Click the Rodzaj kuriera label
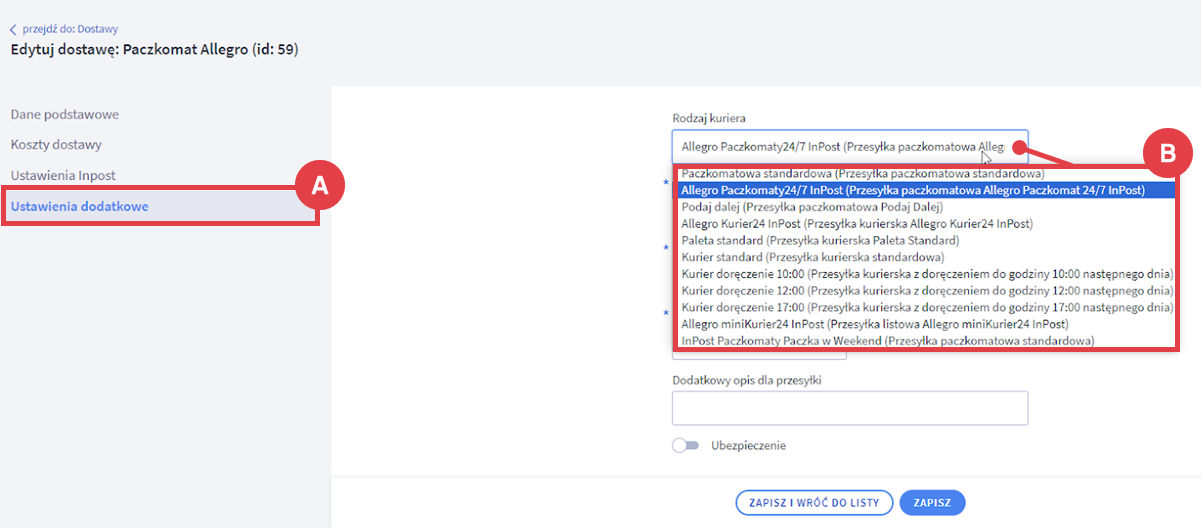The width and height of the screenshot is (1201, 528). [x=709, y=118]
